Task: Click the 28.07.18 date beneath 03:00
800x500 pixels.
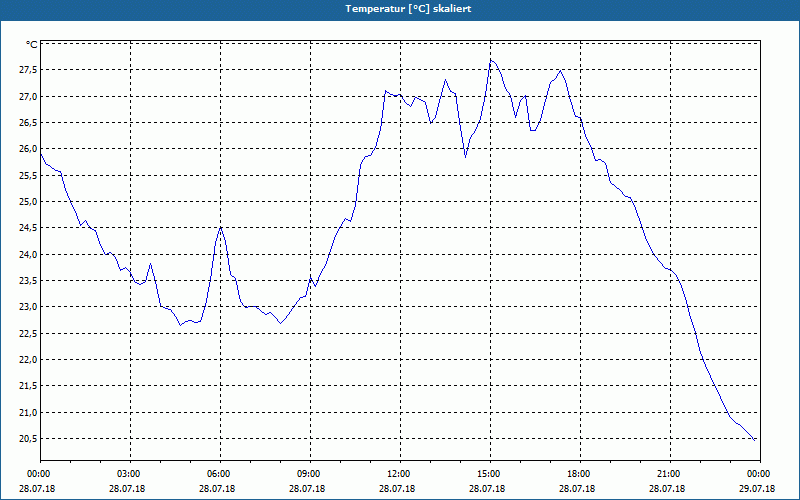Action: [127, 489]
